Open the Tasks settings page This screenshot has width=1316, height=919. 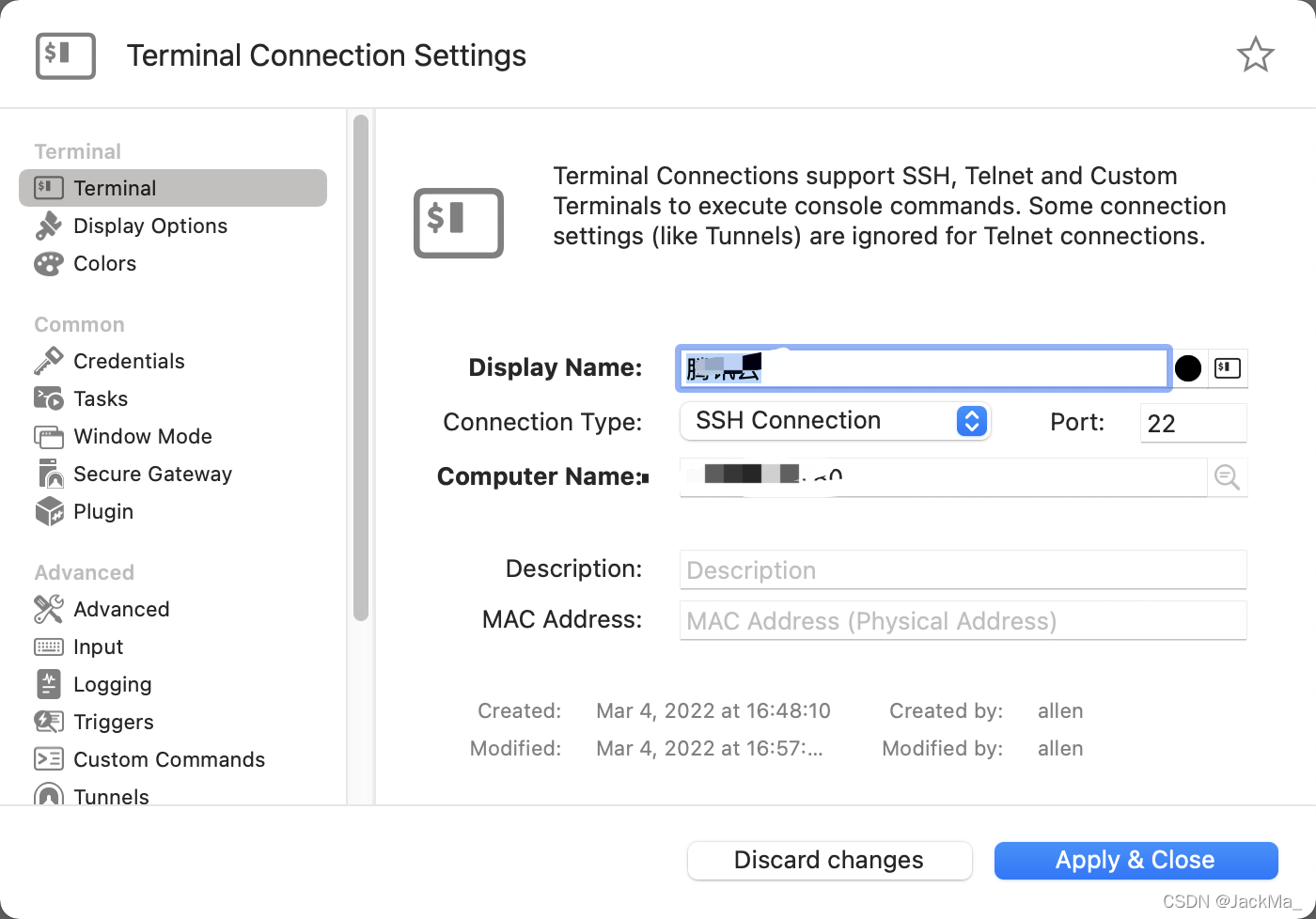point(101,399)
